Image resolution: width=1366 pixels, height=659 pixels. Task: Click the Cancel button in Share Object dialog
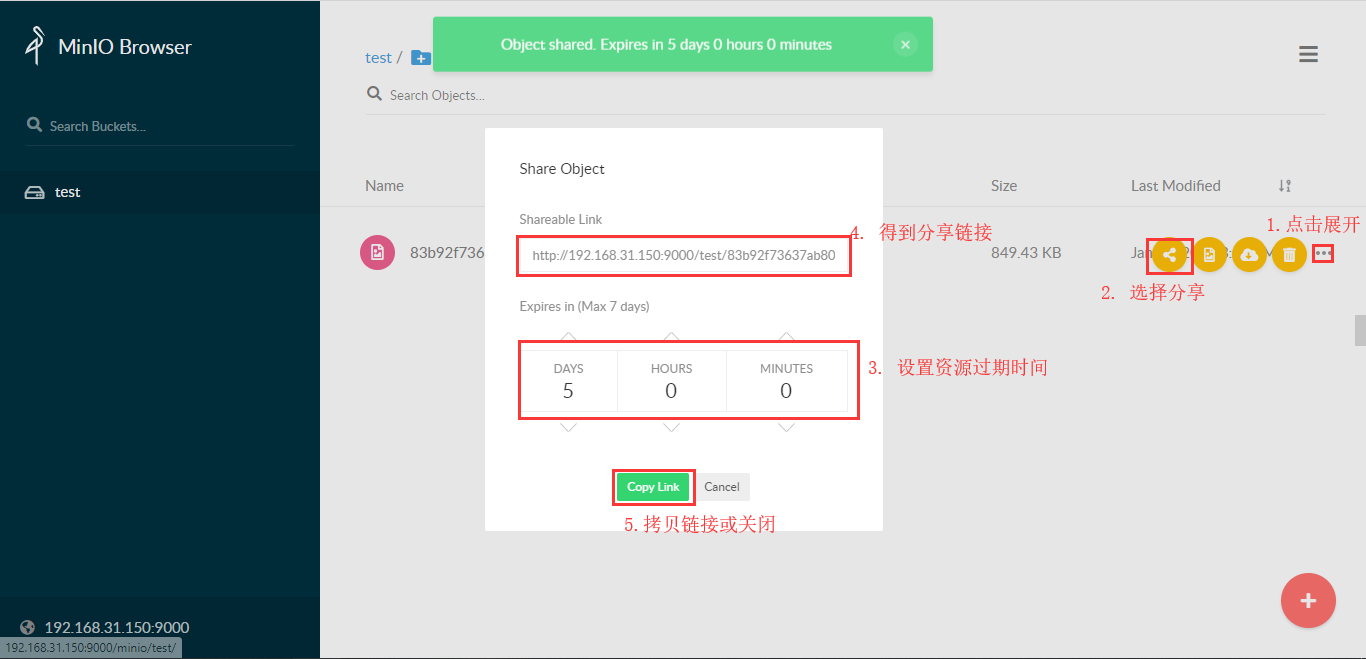click(x=722, y=487)
